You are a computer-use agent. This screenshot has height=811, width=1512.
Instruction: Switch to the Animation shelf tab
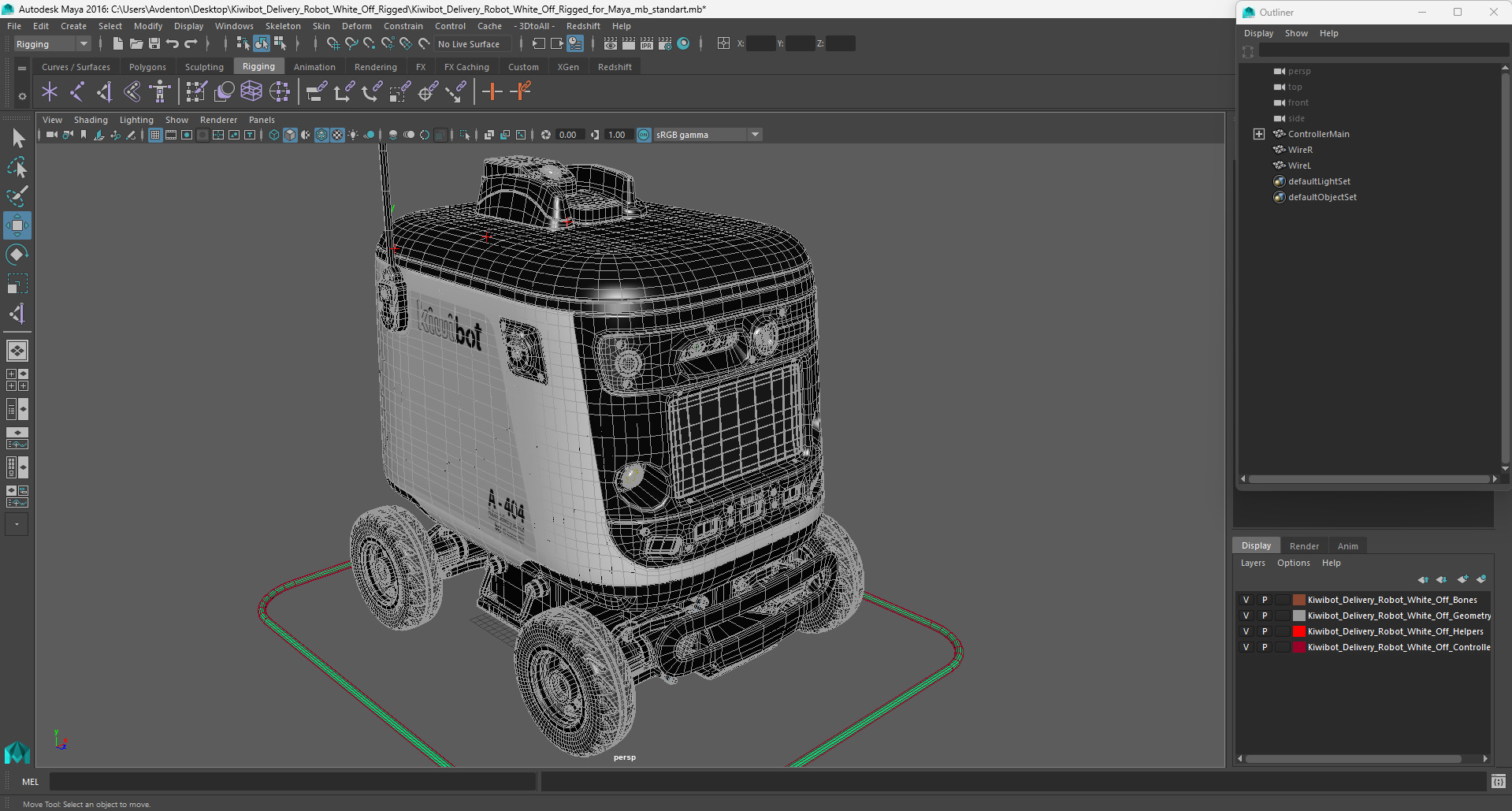(314, 67)
